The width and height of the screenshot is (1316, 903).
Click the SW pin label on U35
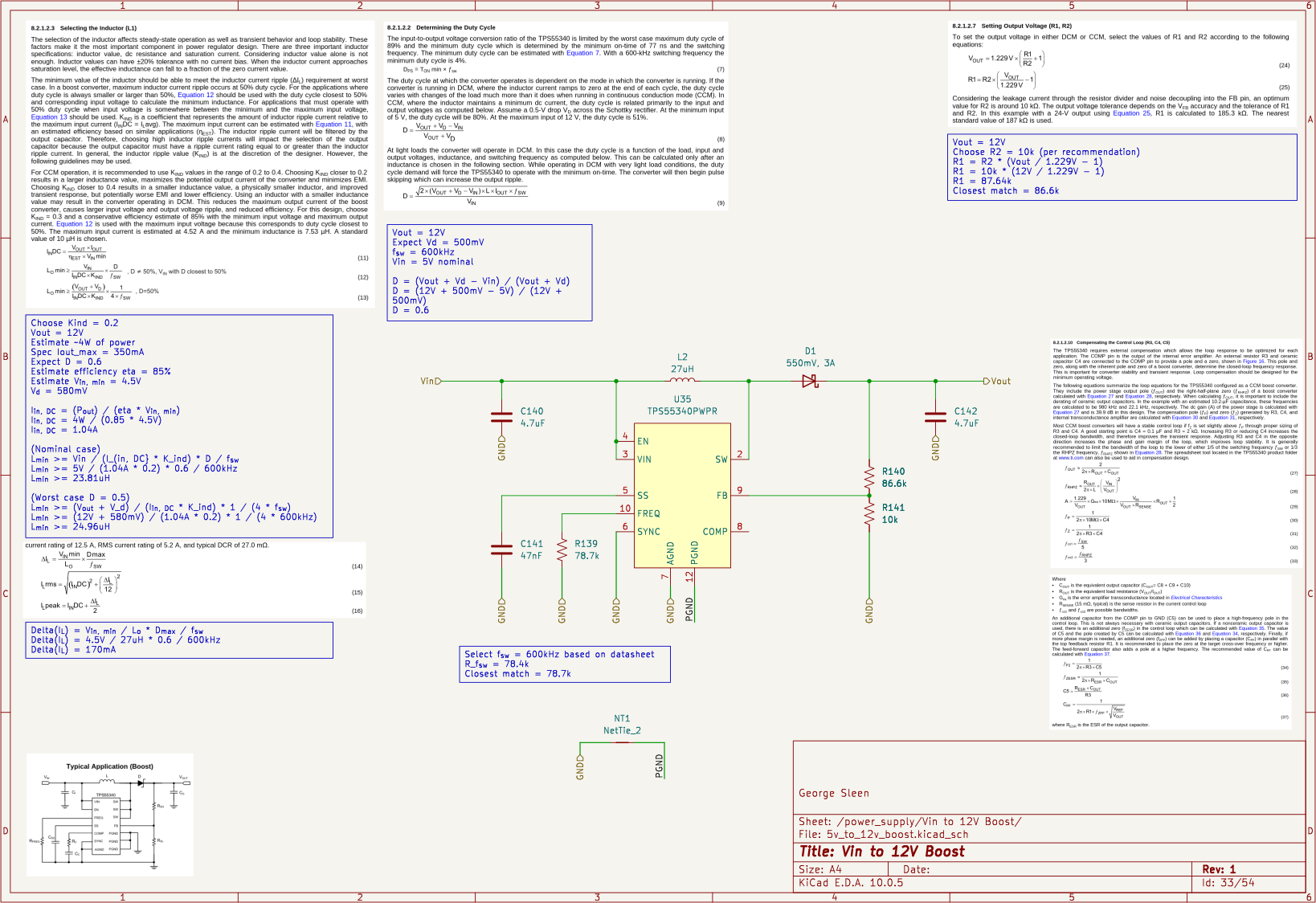[721, 460]
